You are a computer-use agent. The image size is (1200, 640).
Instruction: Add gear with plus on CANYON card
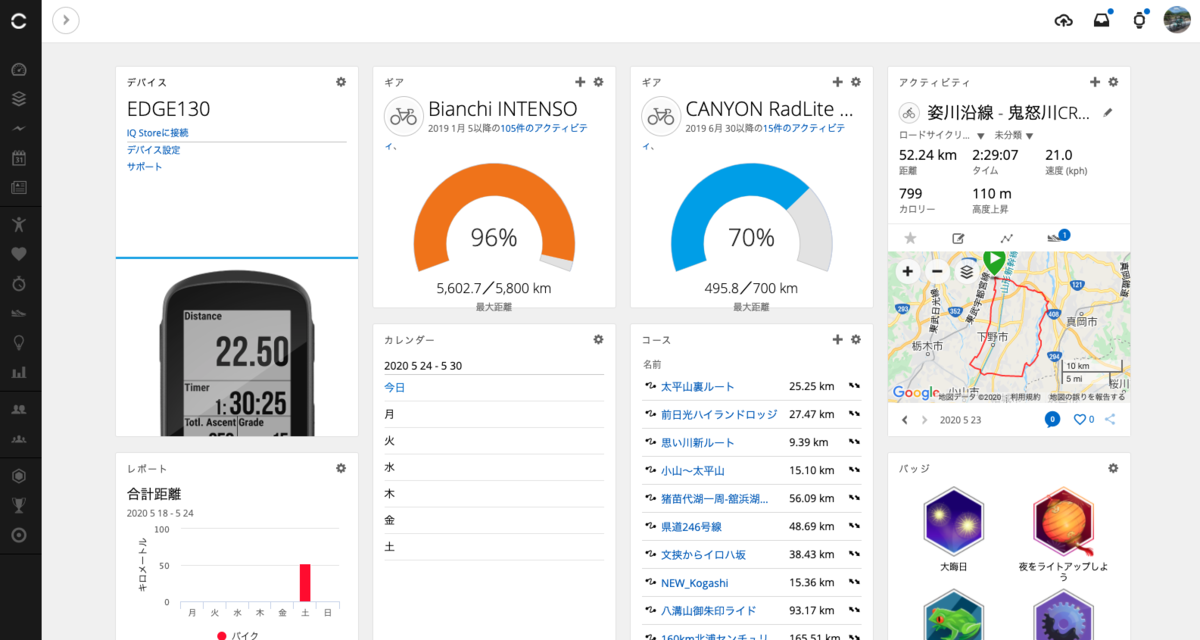coord(837,82)
